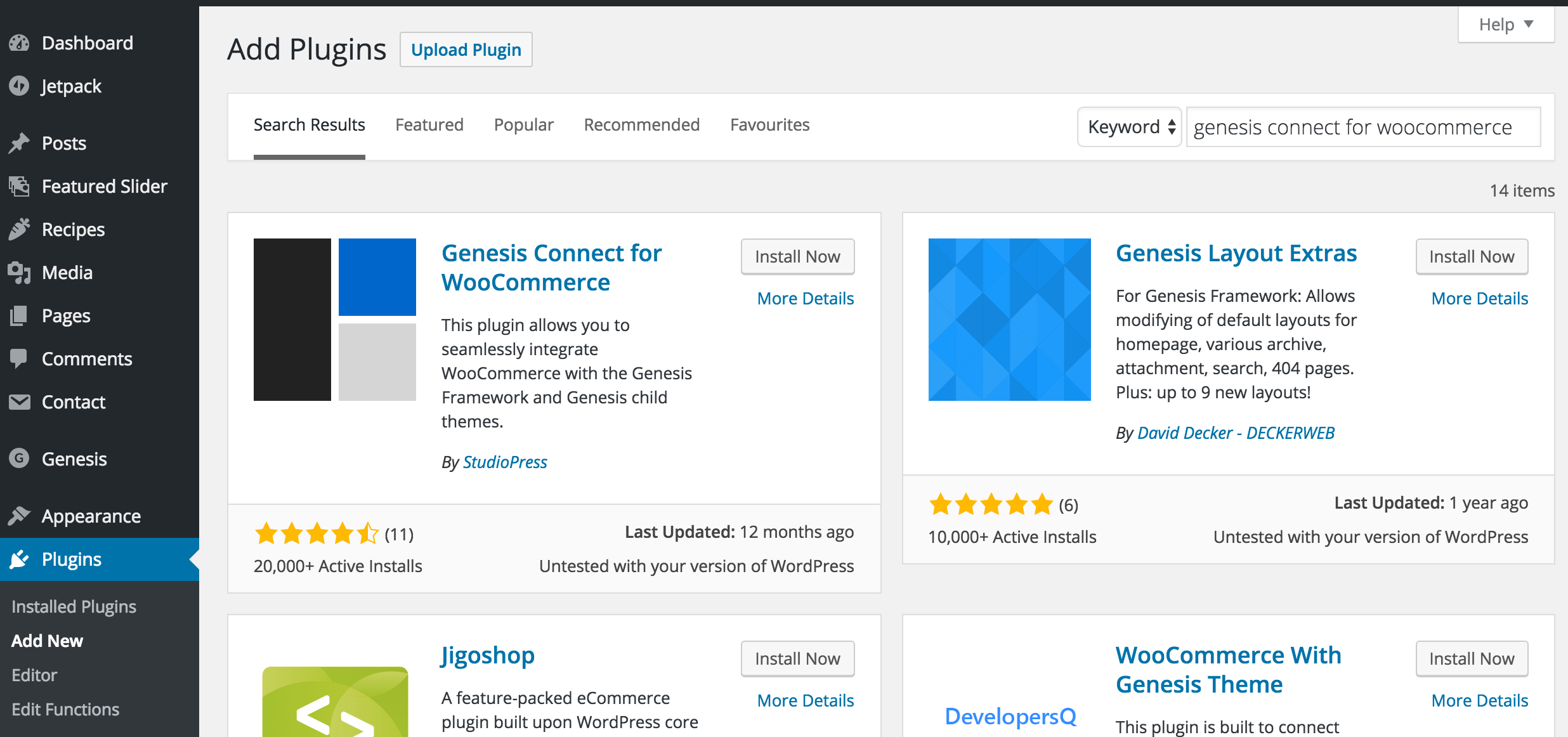Click Genesis Layout Extras five-star rating
The image size is (1568, 737).
coord(991,505)
